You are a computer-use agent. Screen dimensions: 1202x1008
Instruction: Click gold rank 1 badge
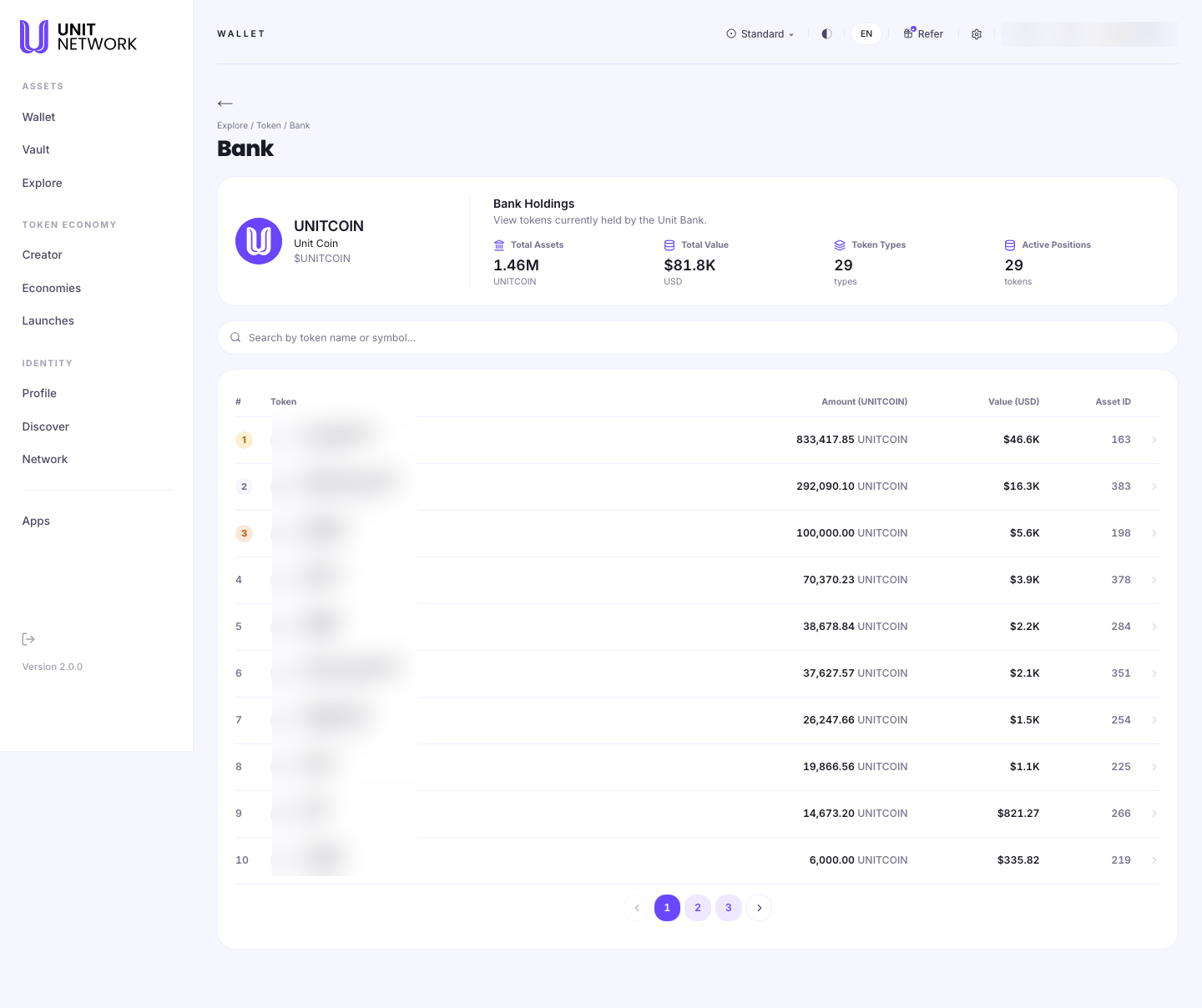click(244, 440)
